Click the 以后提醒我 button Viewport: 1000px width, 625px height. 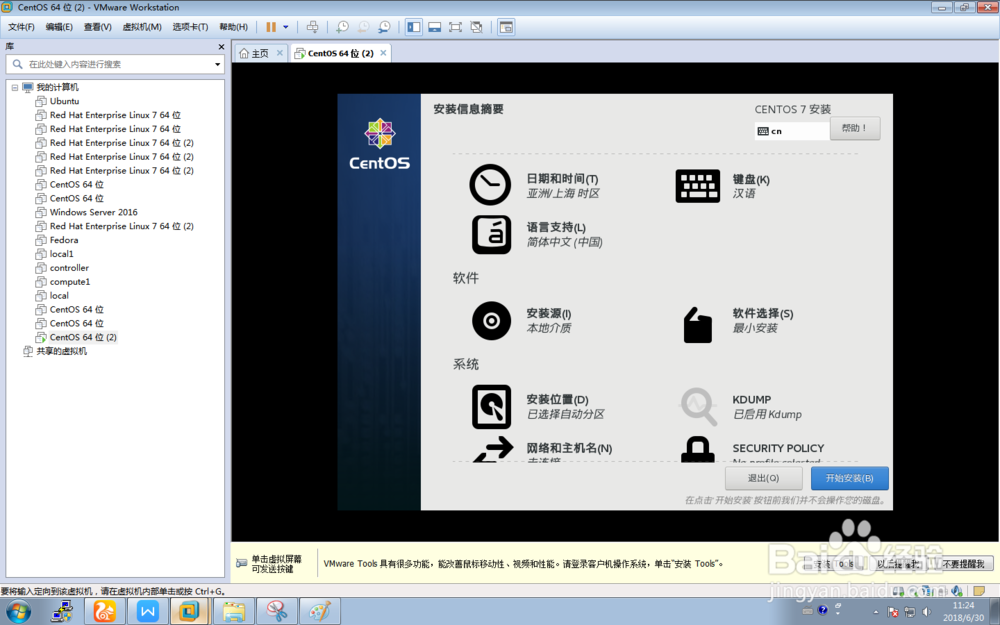pos(898,564)
